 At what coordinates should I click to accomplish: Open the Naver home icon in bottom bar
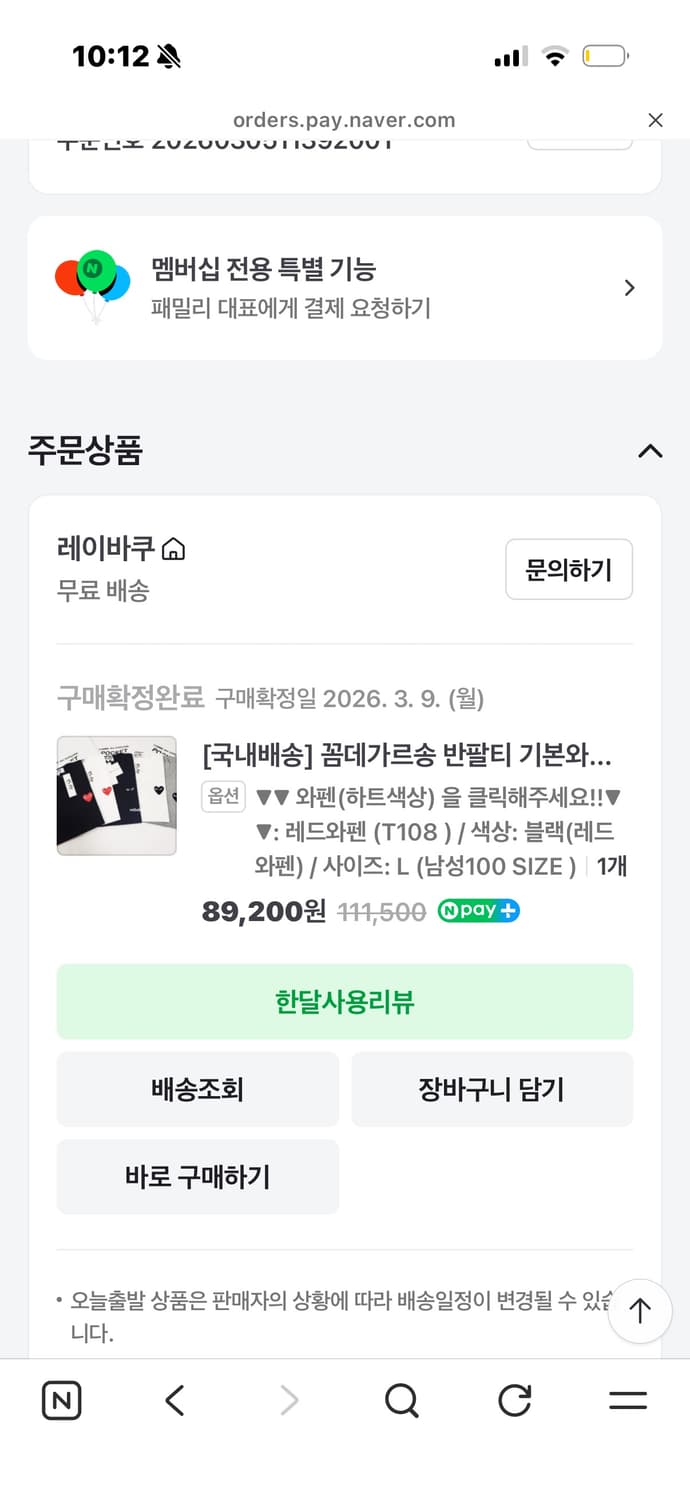pos(61,1400)
